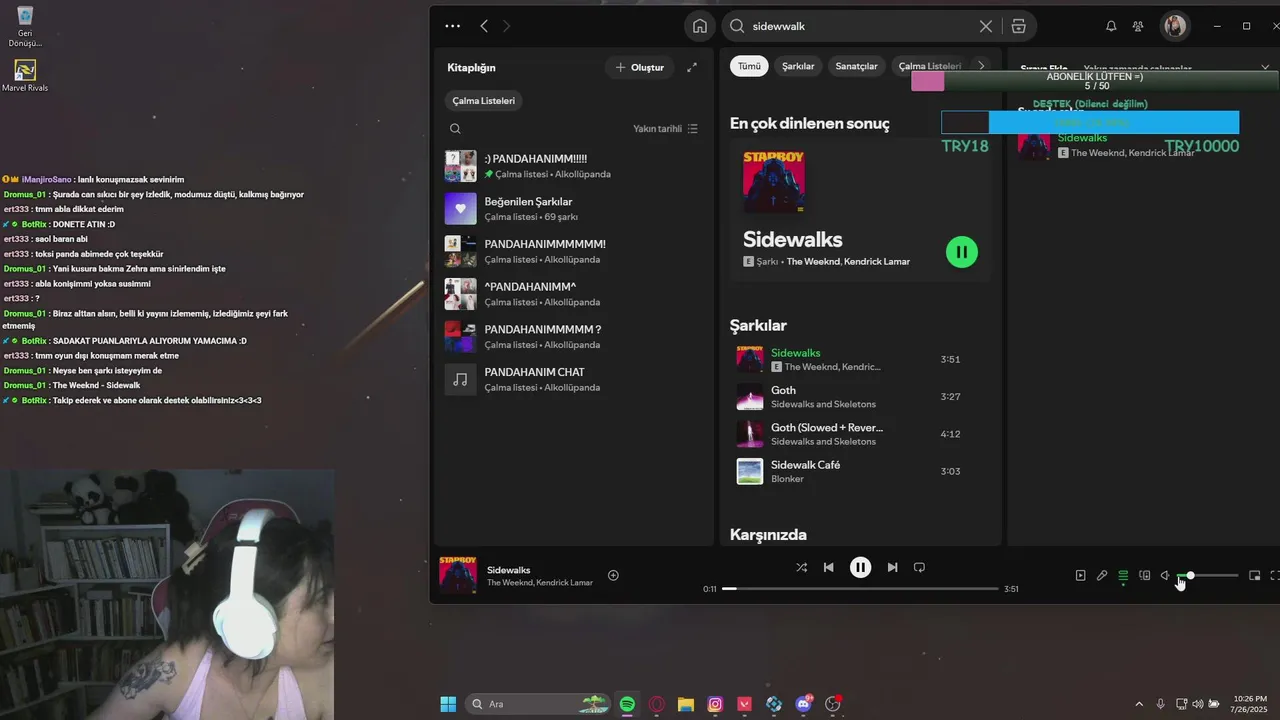
Task: Open File Explorer from the taskbar
Action: point(686,704)
